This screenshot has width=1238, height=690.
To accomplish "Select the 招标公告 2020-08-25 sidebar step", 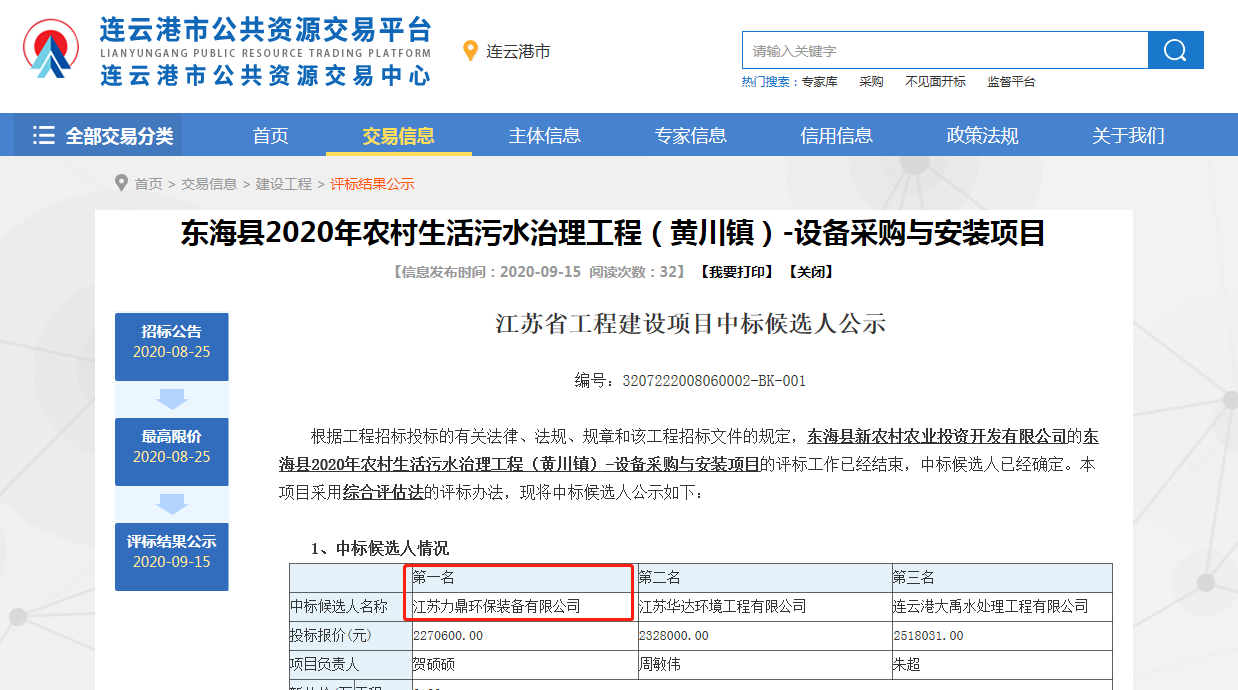I will (171, 346).
